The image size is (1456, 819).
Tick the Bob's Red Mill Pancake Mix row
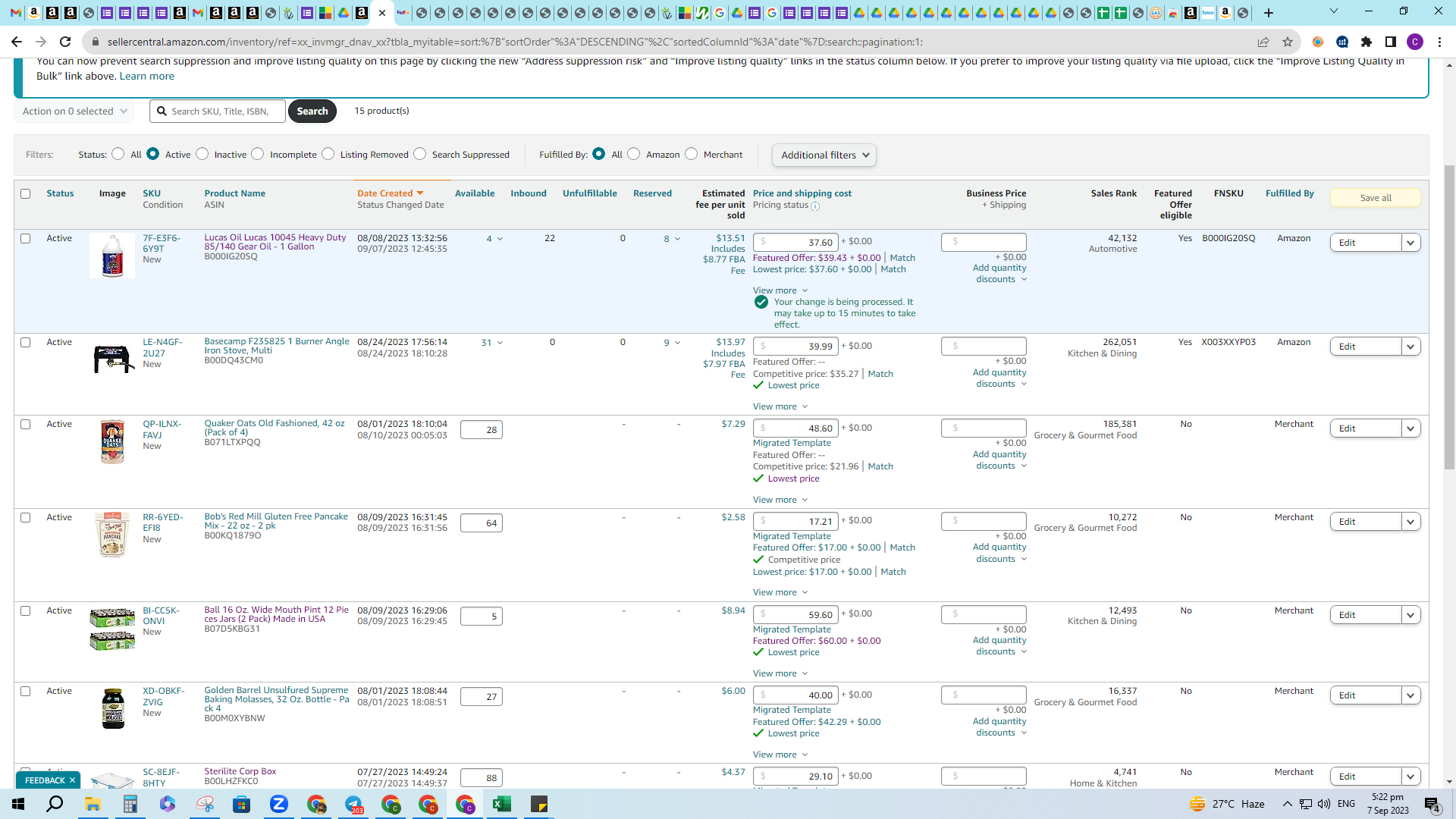point(26,518)
